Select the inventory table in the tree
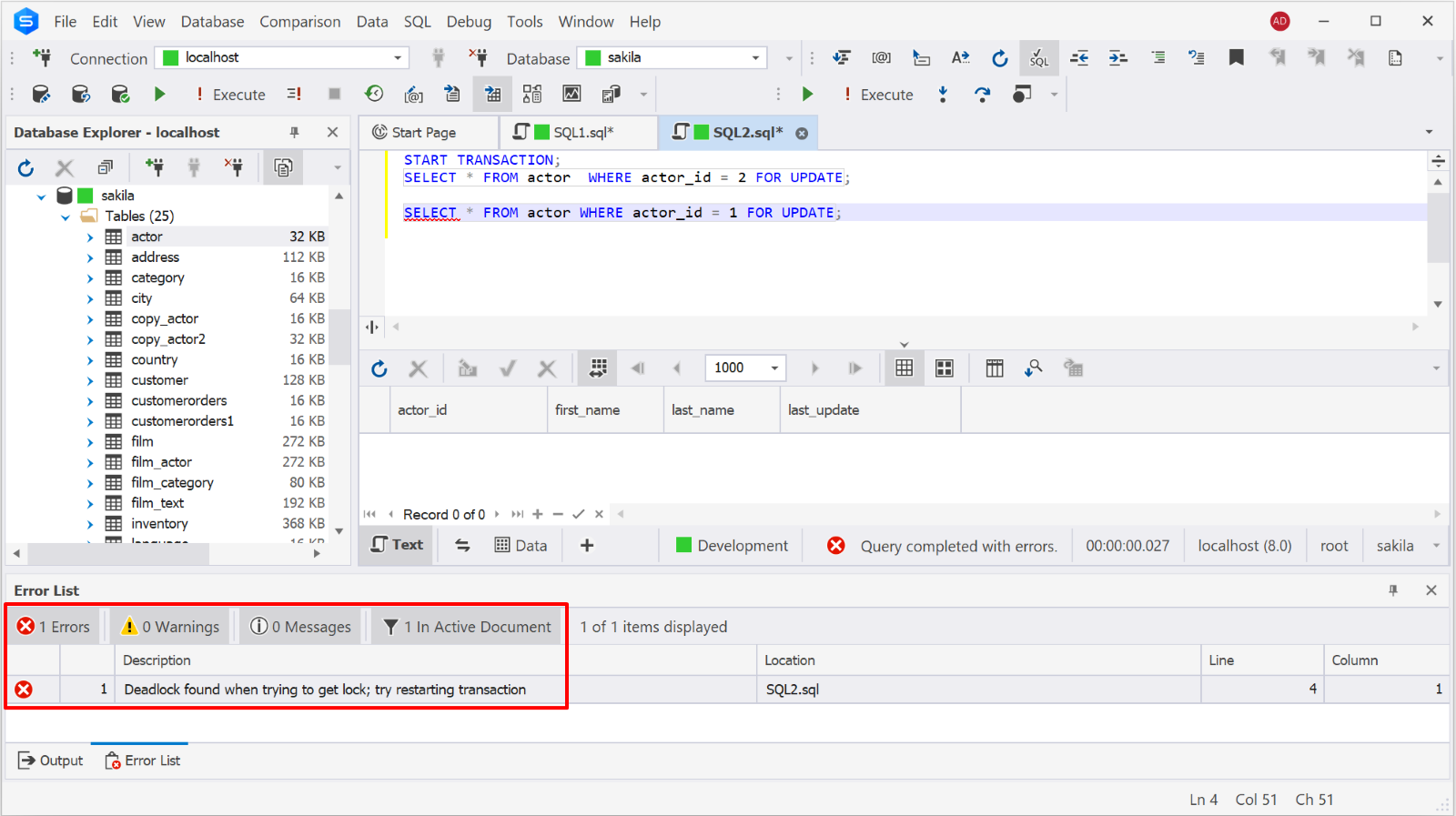The image size is (1456, 816). click(x=159, y=524)
